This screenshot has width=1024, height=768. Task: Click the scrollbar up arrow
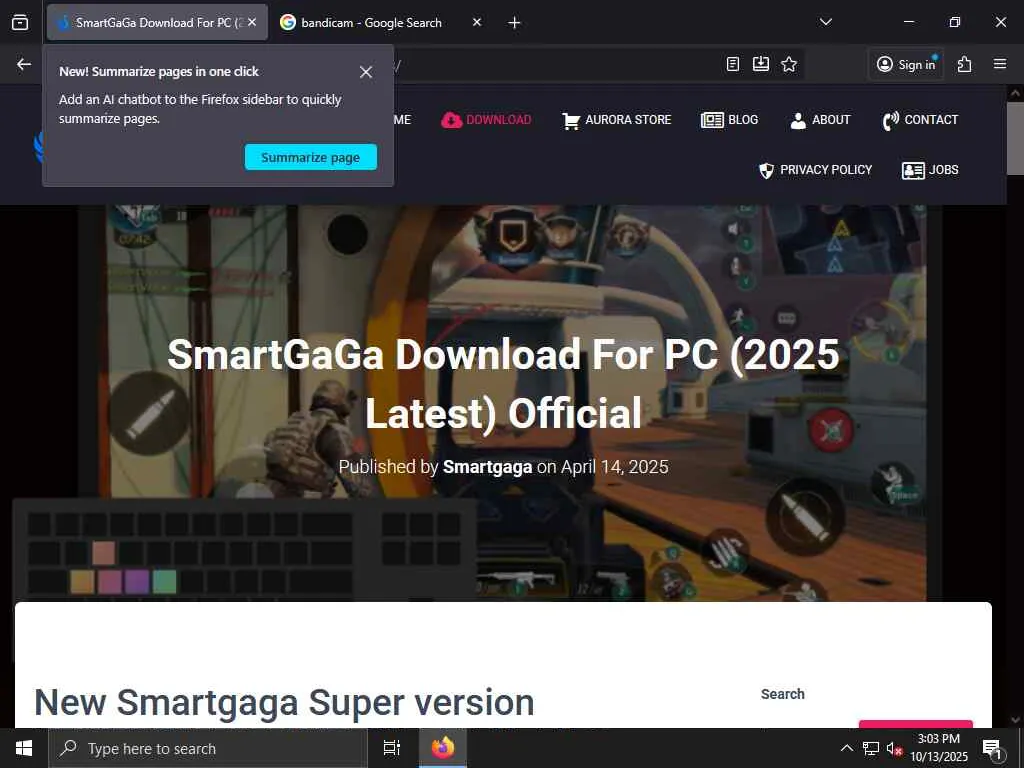tap(1015, 93)
